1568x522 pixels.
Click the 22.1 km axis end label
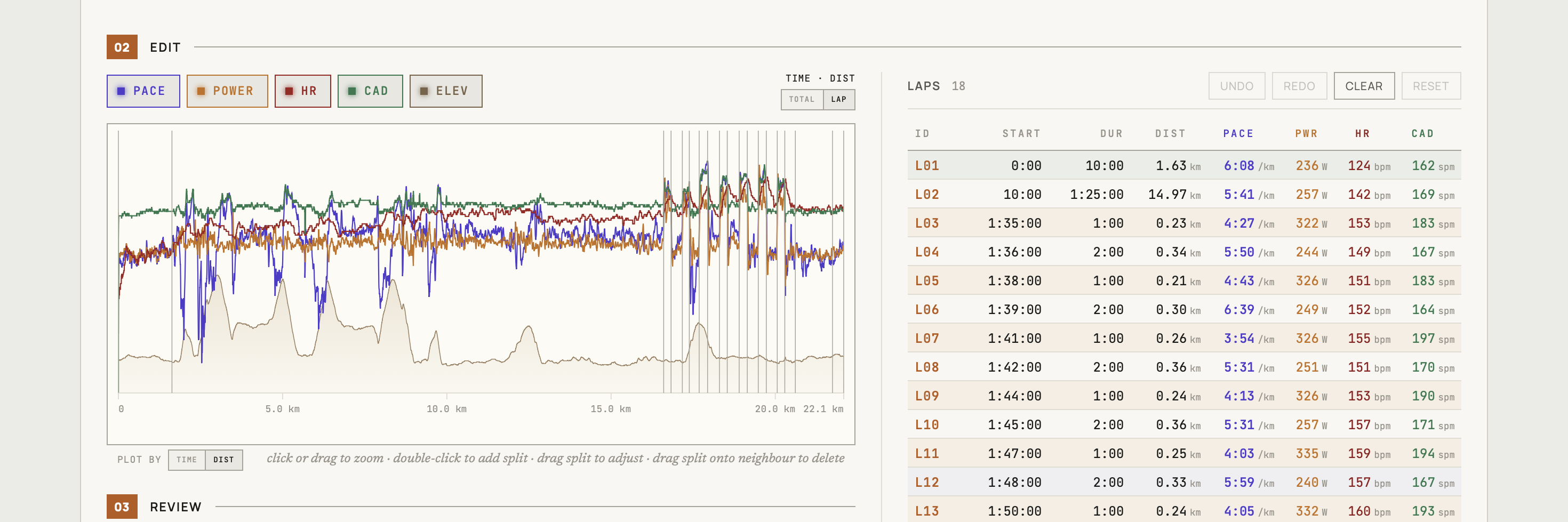[823, 409]
